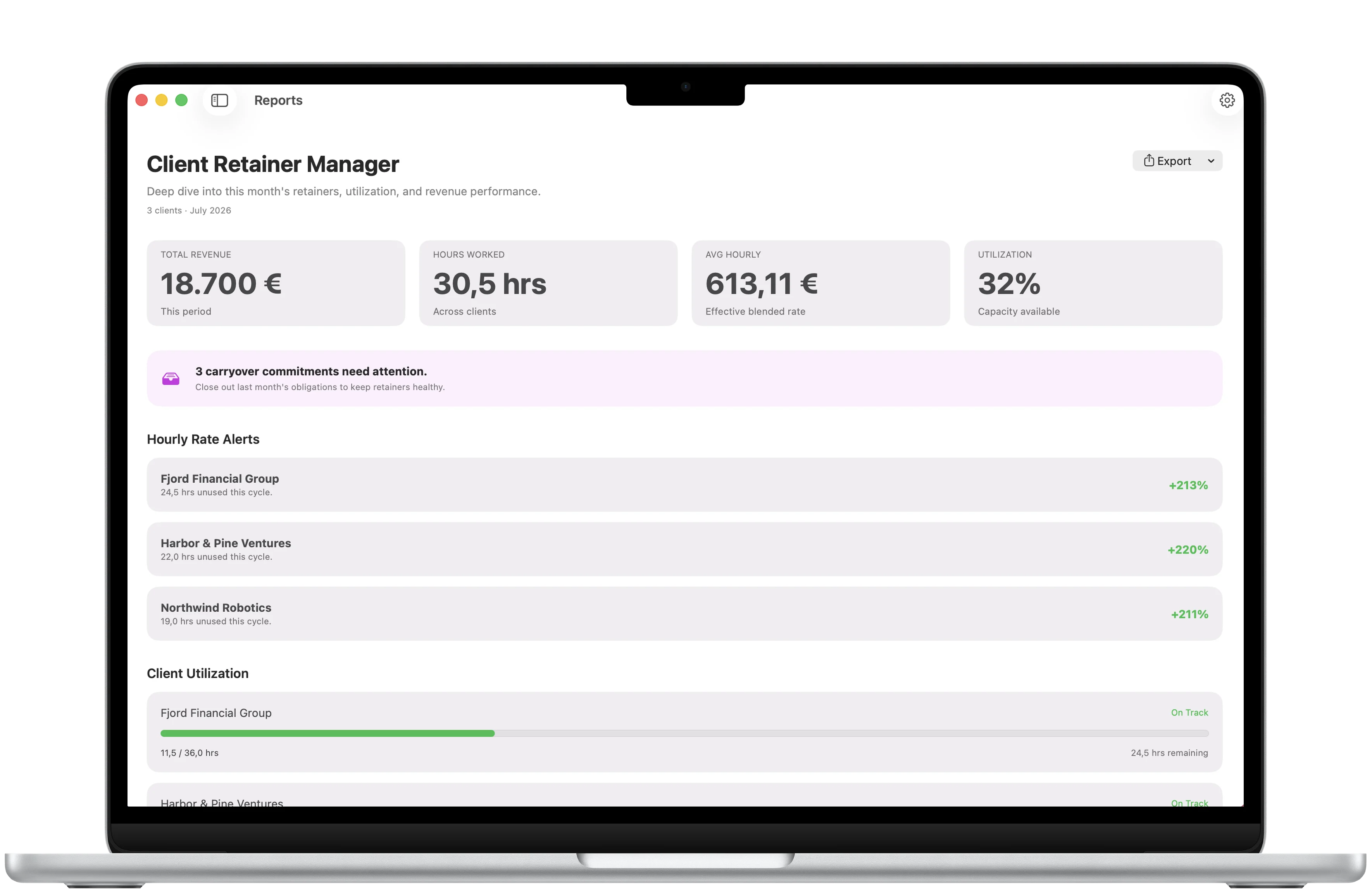The height and width of the screenshot is (891, 1372).
Task: Open the Total Revenue card
Action: [x=276, y=283]
